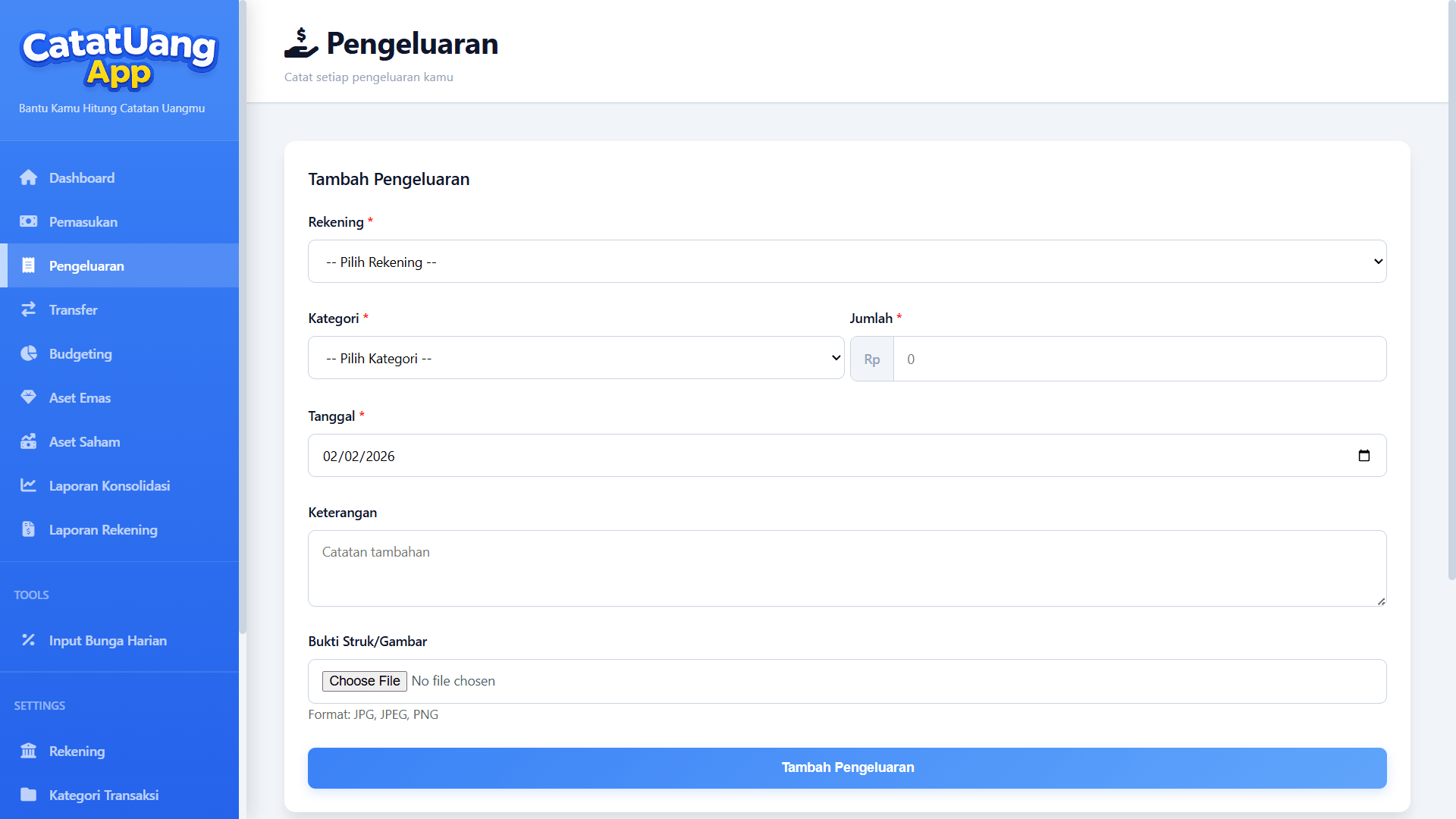1456x819 pixels.
Task: Select the Pengeluaran sidebar item
Action: click(86, 265)
